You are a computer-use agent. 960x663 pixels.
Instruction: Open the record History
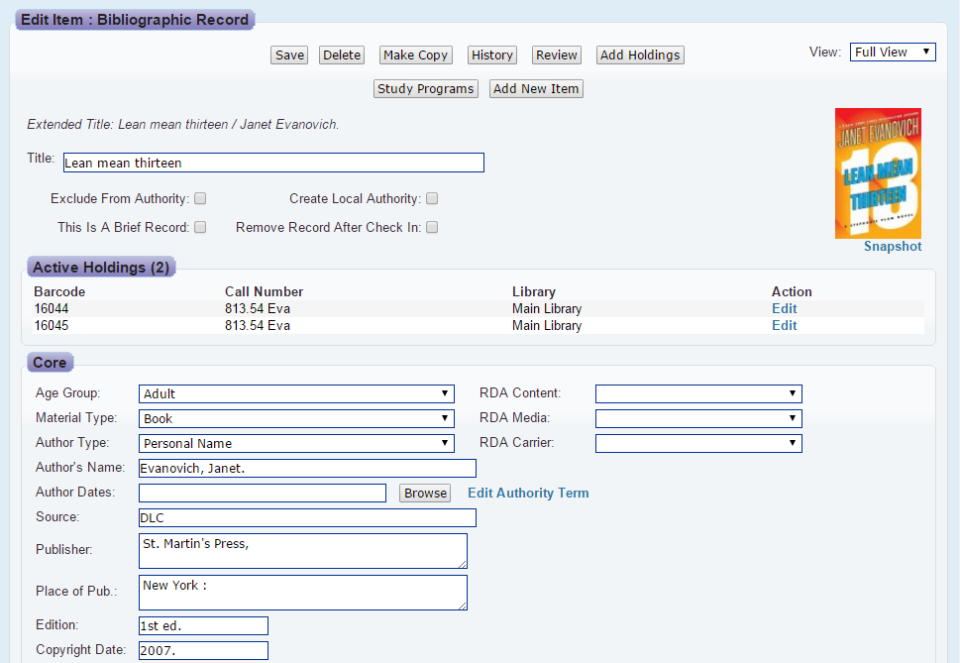(x=491, y=55)
